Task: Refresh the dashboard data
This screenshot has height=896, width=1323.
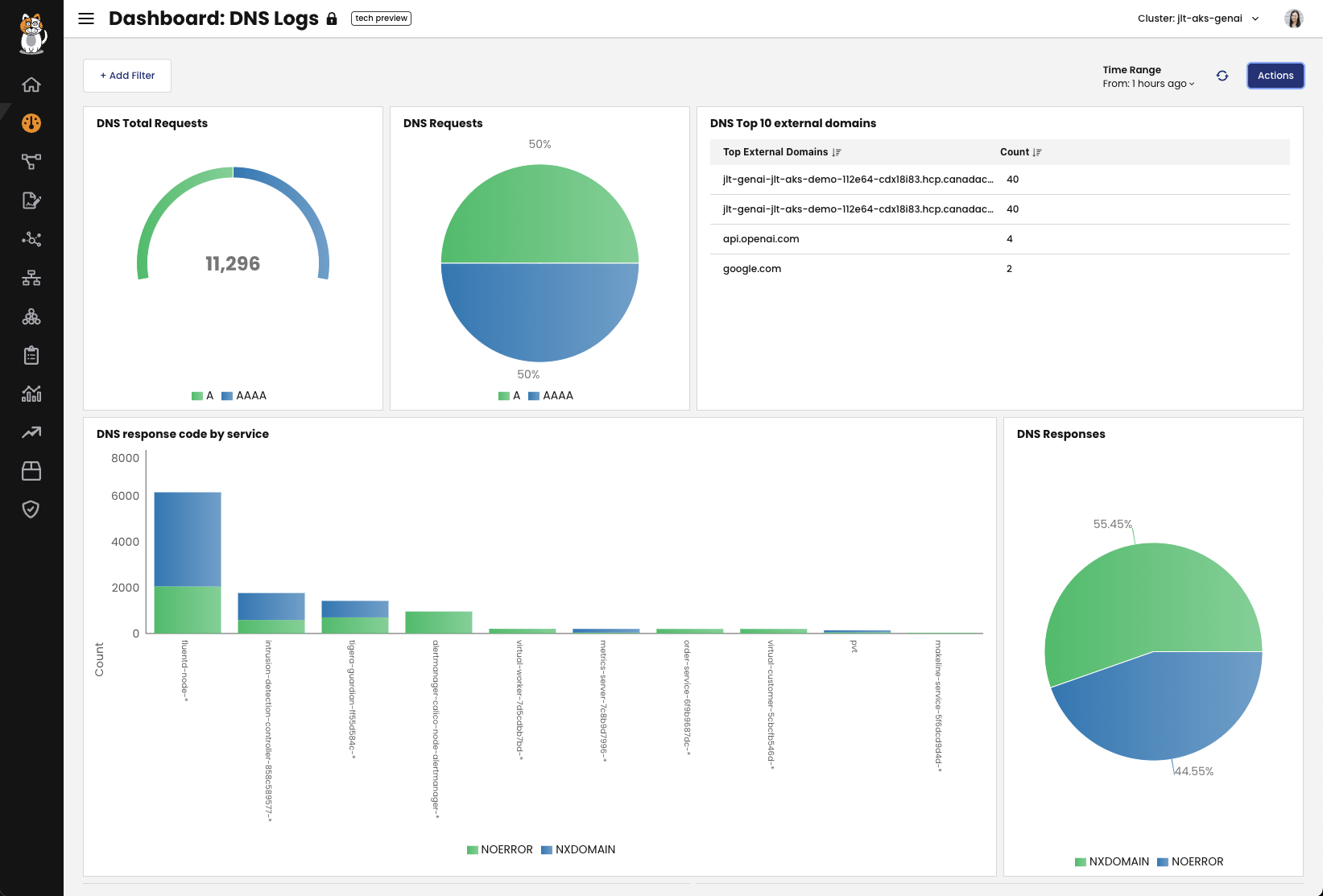Action: tap(1222, 76)
